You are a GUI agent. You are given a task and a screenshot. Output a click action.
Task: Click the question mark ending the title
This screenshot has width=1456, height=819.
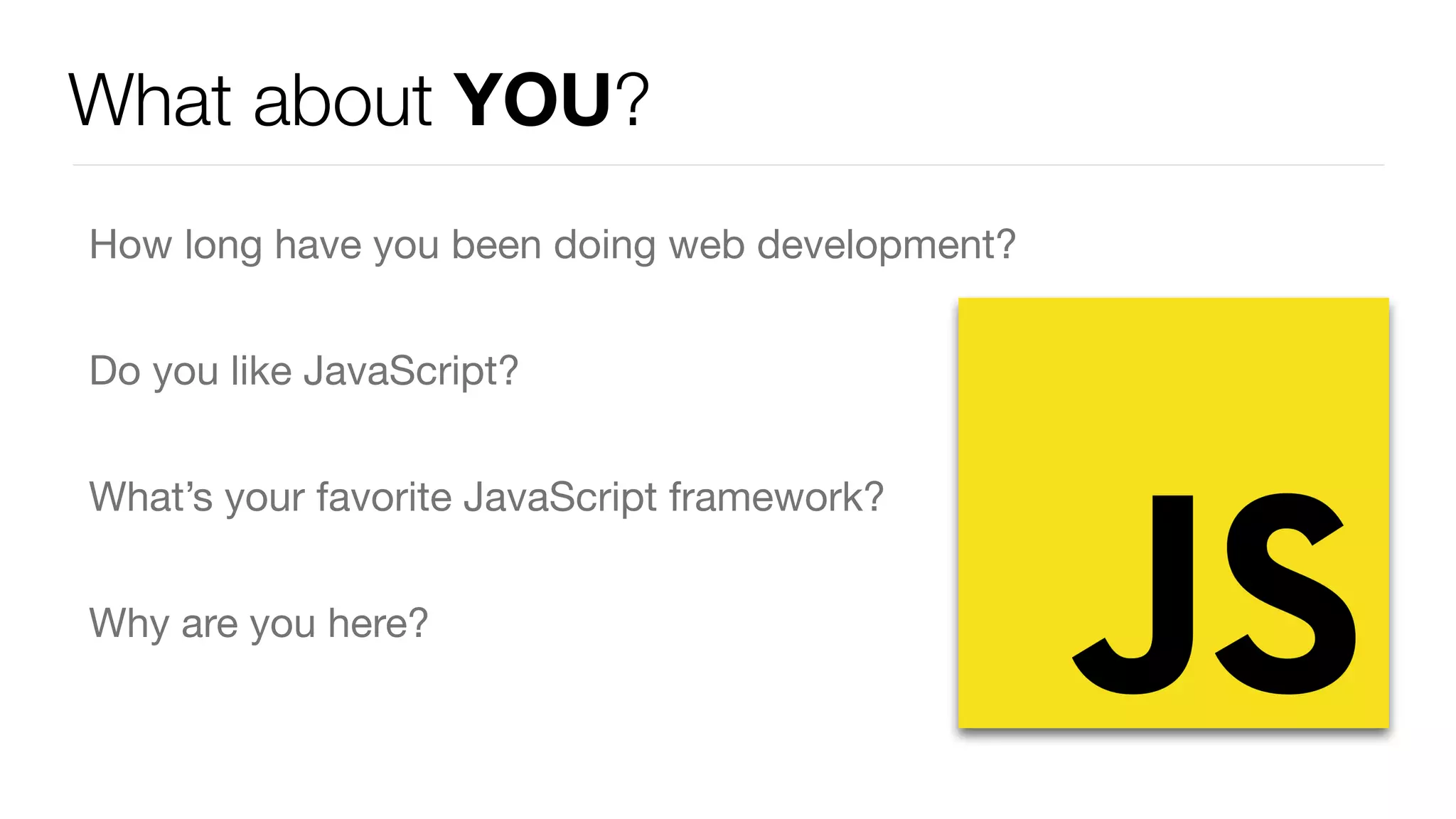click(x=632, y=101)
